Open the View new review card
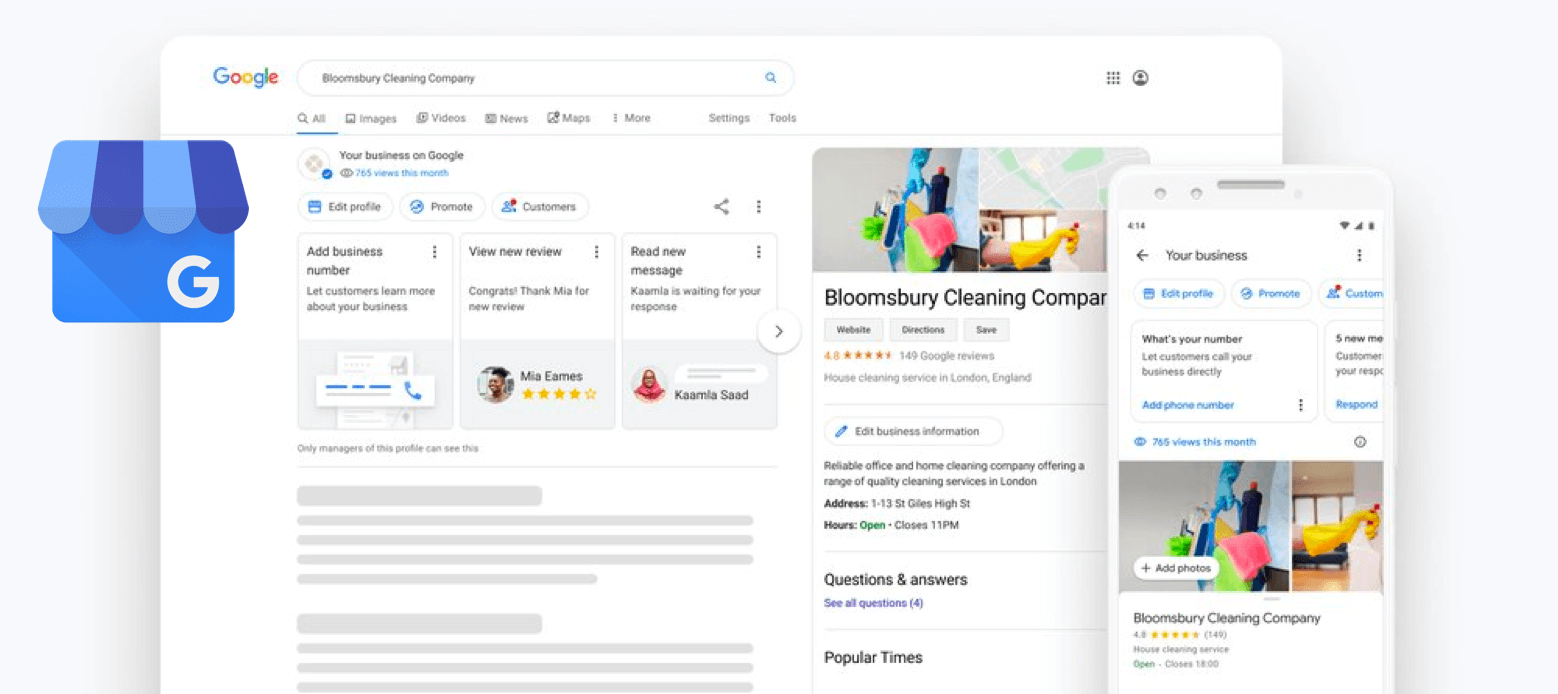This screenshot has height=694, width=1558. (537, 331)
